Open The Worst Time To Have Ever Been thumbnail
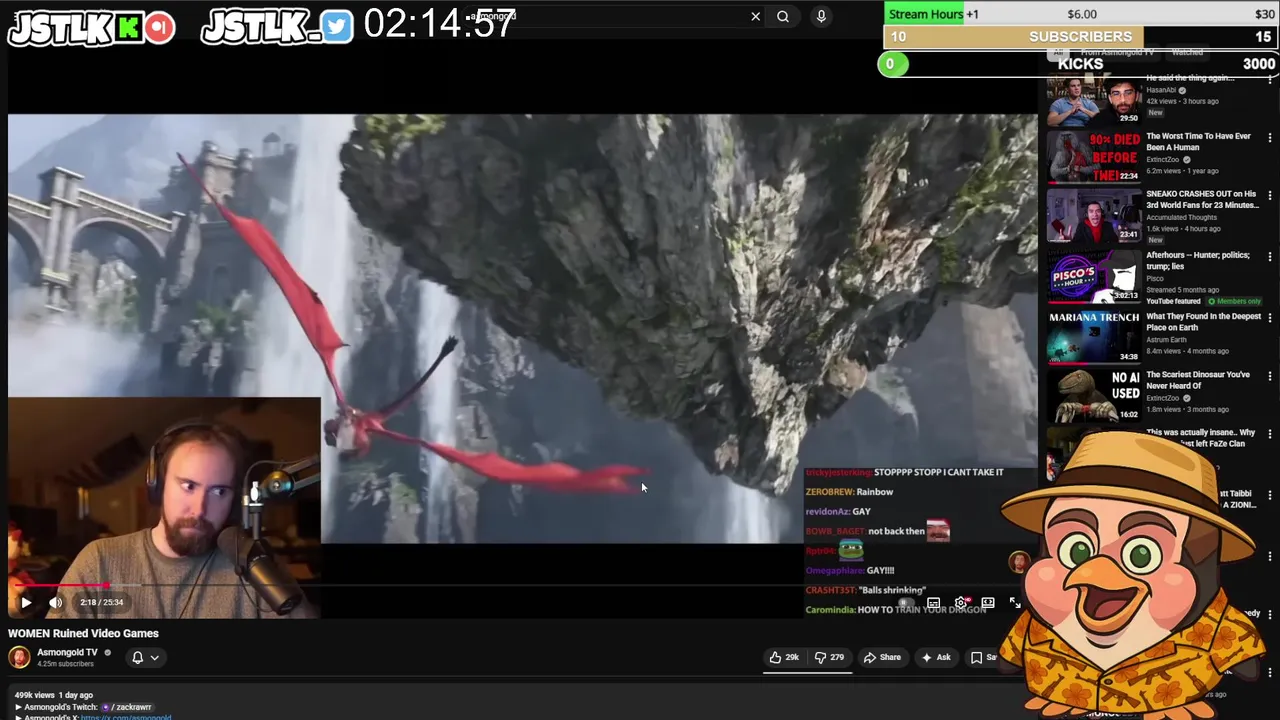1280x720 pixels. tap(1093, 156)
